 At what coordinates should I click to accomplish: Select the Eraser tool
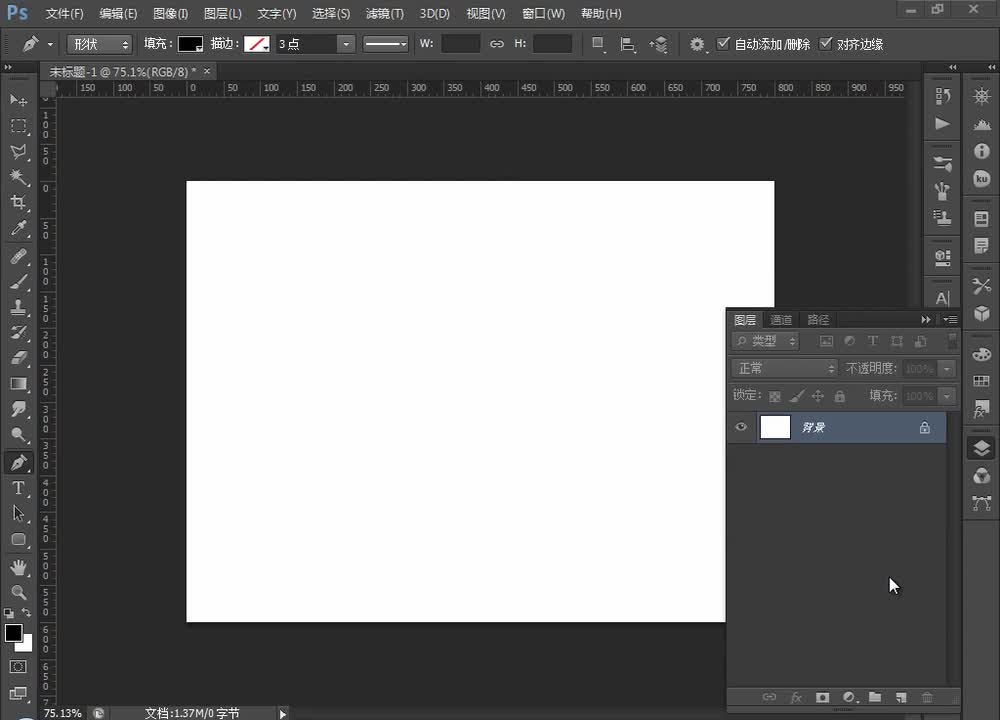(x=18, y=358)
